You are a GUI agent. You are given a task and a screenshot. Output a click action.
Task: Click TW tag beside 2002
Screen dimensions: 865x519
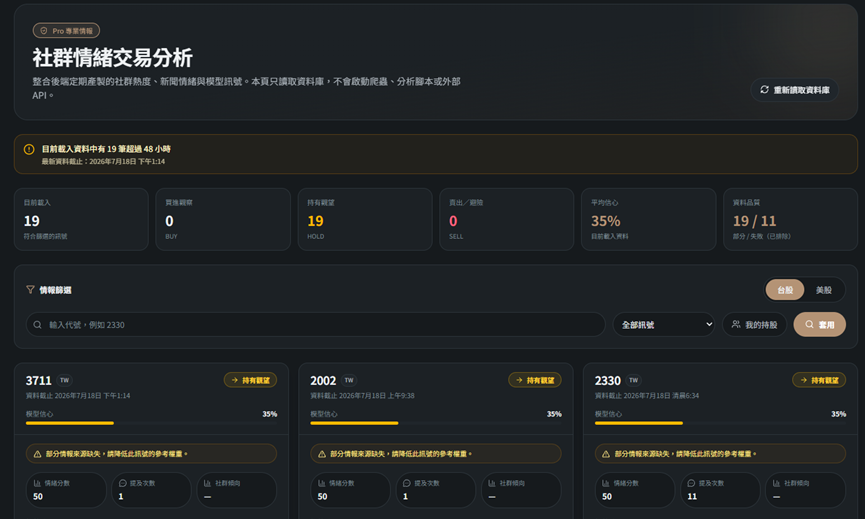coord(349,380)
